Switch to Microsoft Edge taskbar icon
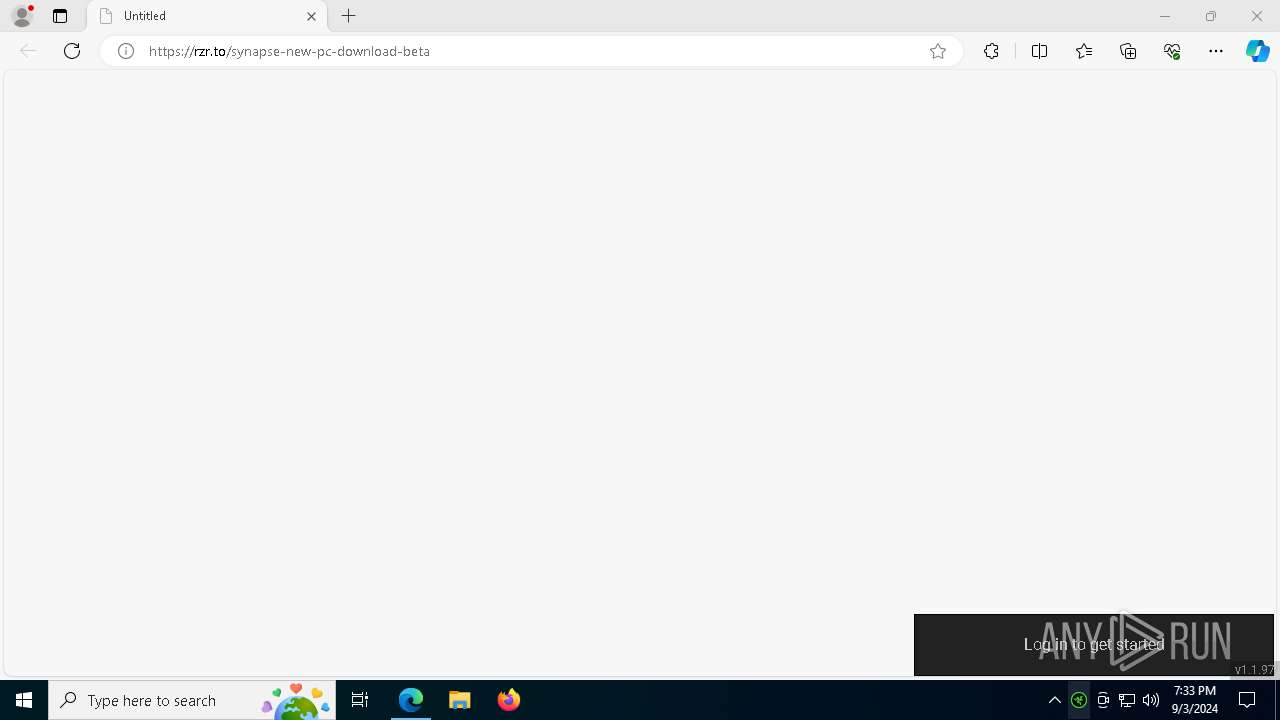 pyautogui.click(x=411, y=700)
